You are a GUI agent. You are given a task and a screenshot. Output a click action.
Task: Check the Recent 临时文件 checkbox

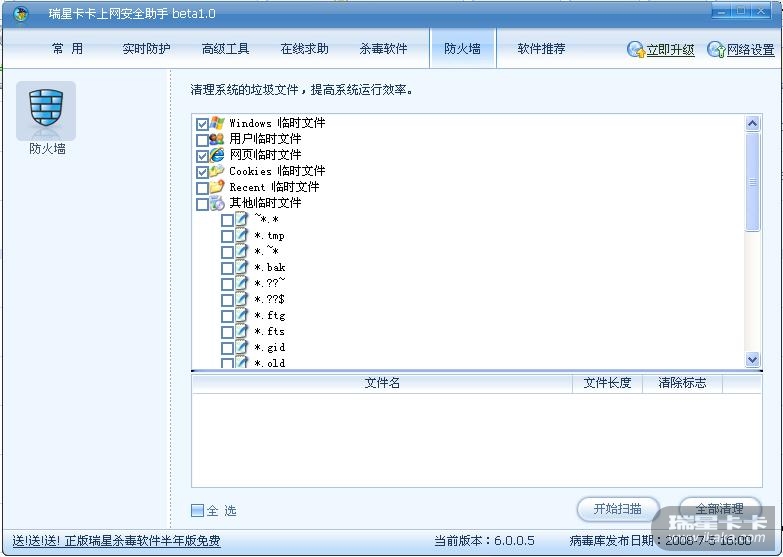(x=202, y=188)
